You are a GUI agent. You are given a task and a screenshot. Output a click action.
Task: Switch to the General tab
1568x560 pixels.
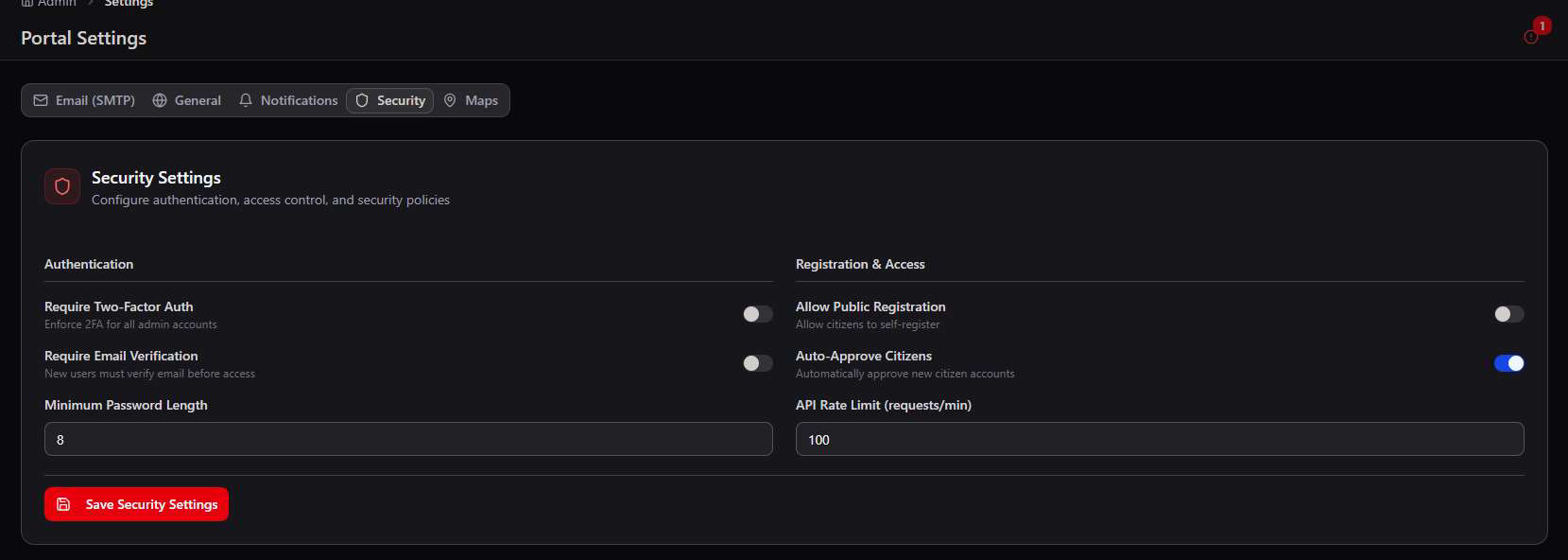click(186, 100)
